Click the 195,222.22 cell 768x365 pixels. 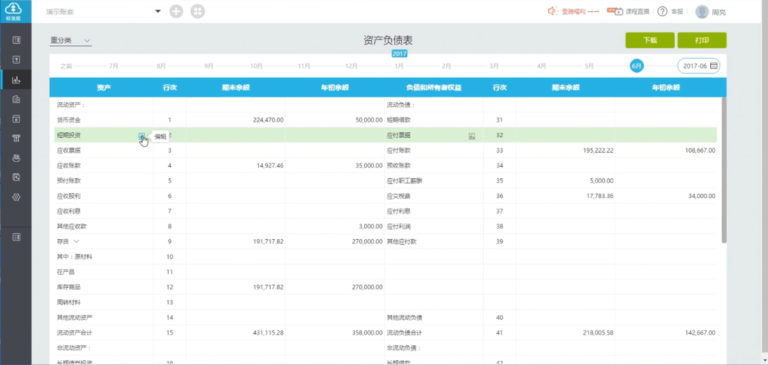[597, 150]
